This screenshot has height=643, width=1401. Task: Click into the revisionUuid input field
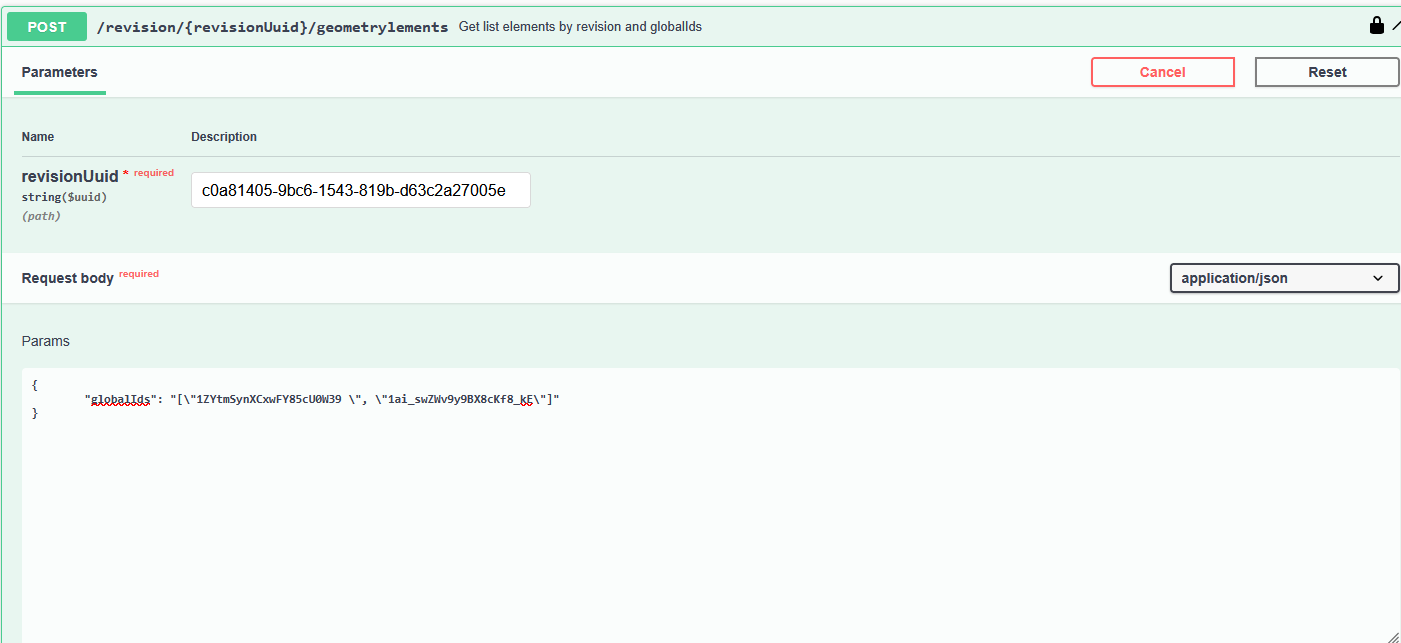[360, 190]
